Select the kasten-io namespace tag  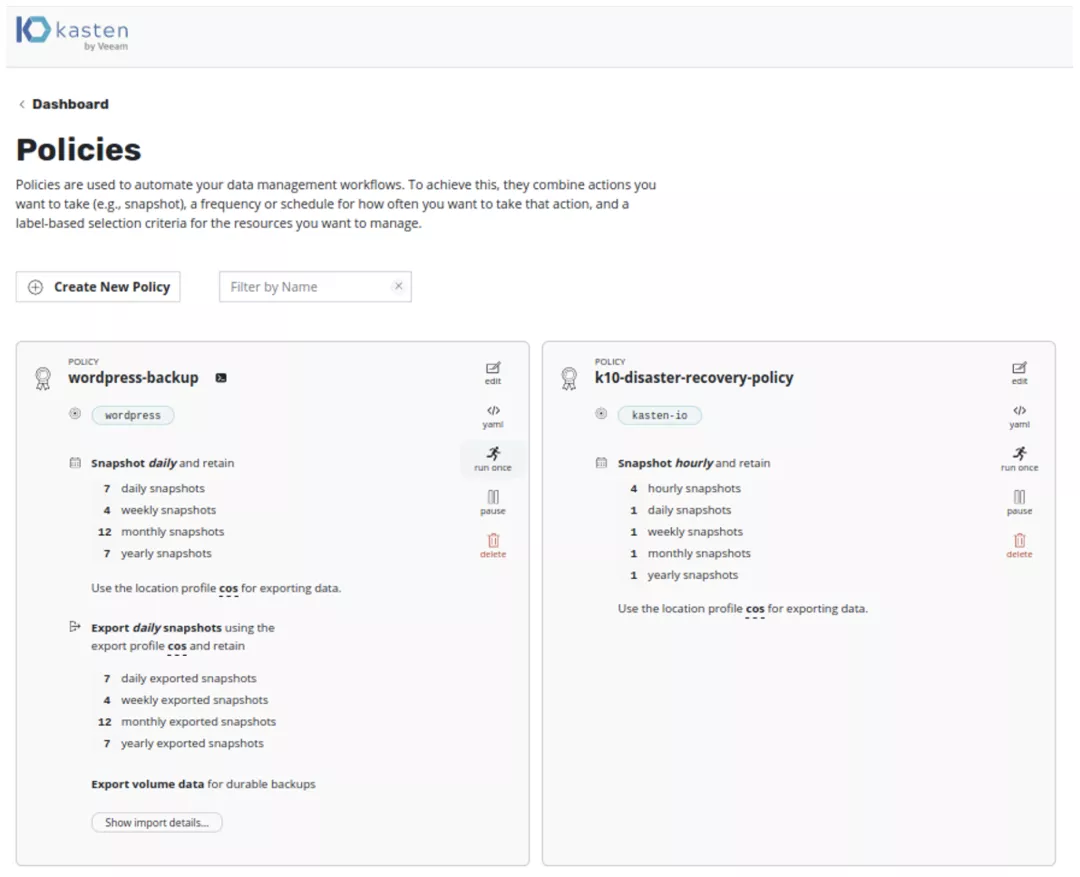click(x=659, y=415)
